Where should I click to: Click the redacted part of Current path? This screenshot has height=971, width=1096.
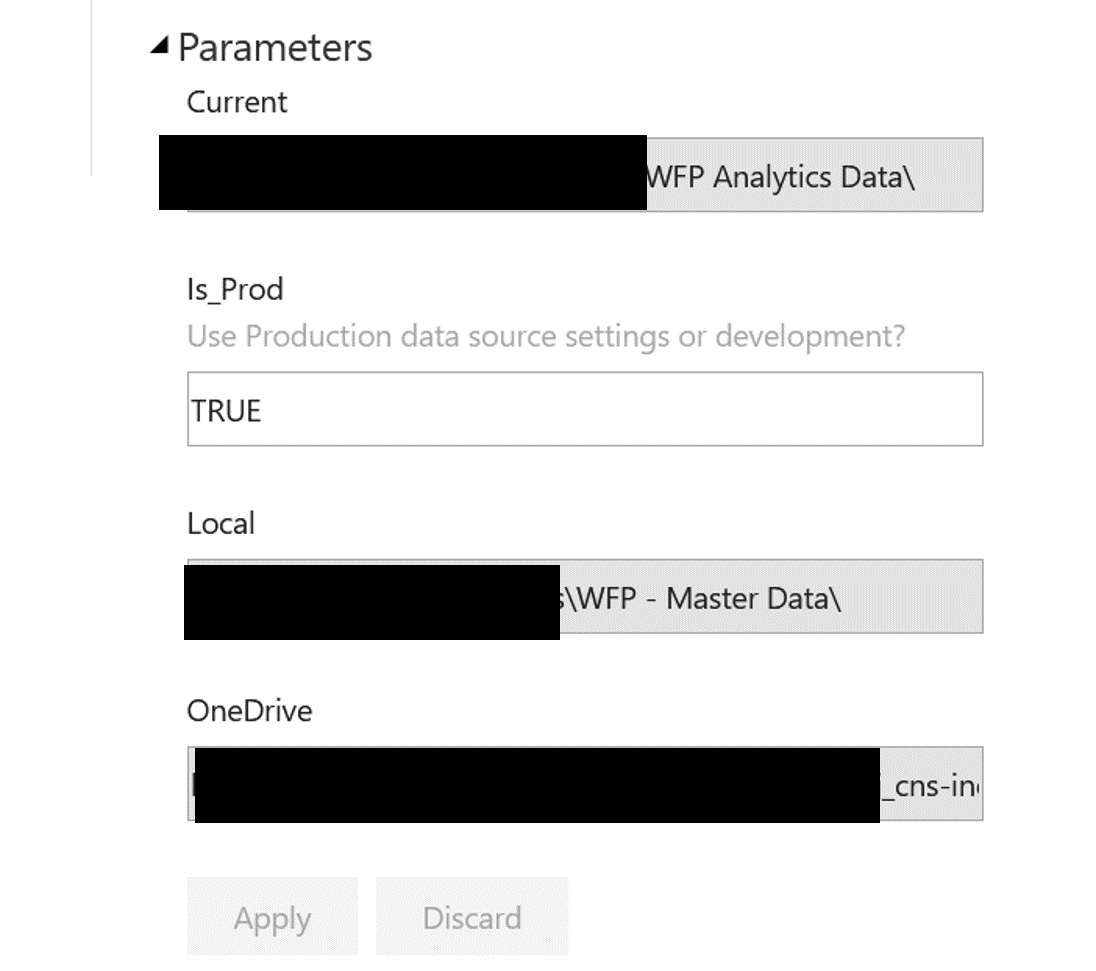click(402, 172)
